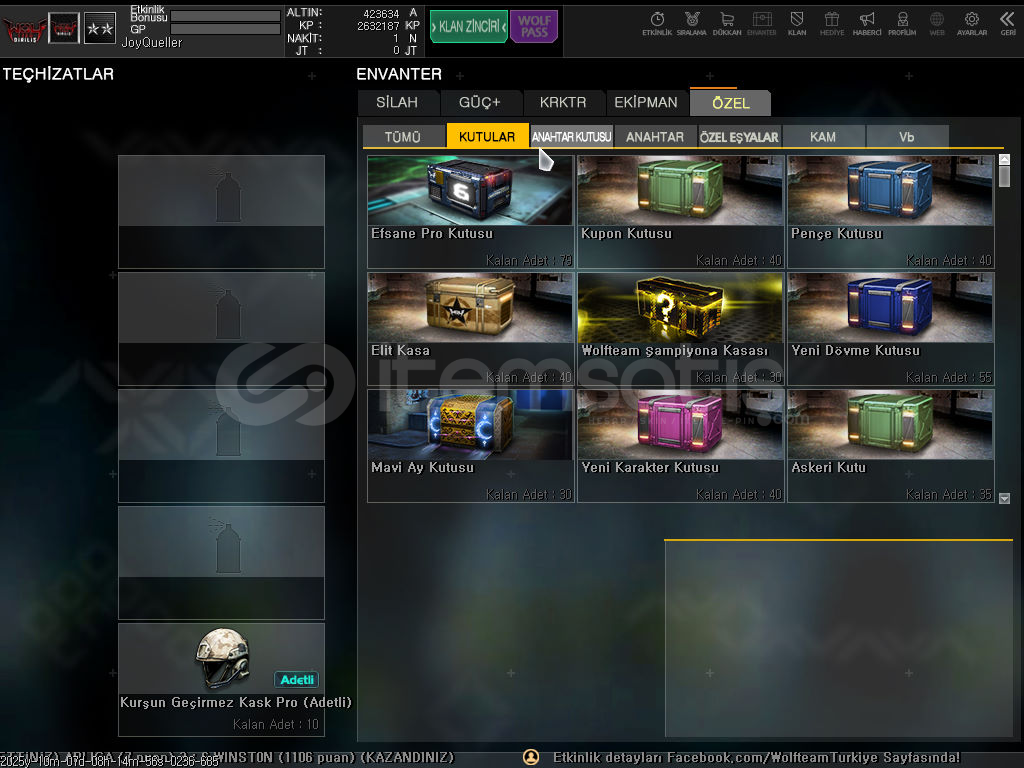Select the TÜMÜ sub-tab
This screenshot has height=768, width=1024.
pos(403,136)
